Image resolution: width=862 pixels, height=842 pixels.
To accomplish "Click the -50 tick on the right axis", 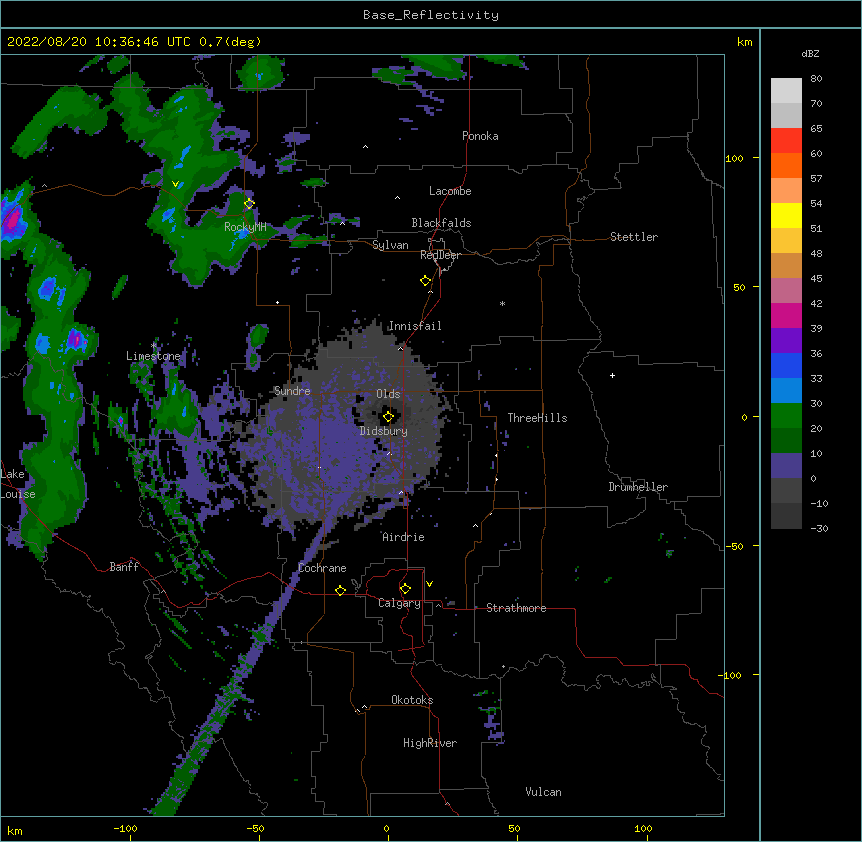I will click(x=734, y=546).
